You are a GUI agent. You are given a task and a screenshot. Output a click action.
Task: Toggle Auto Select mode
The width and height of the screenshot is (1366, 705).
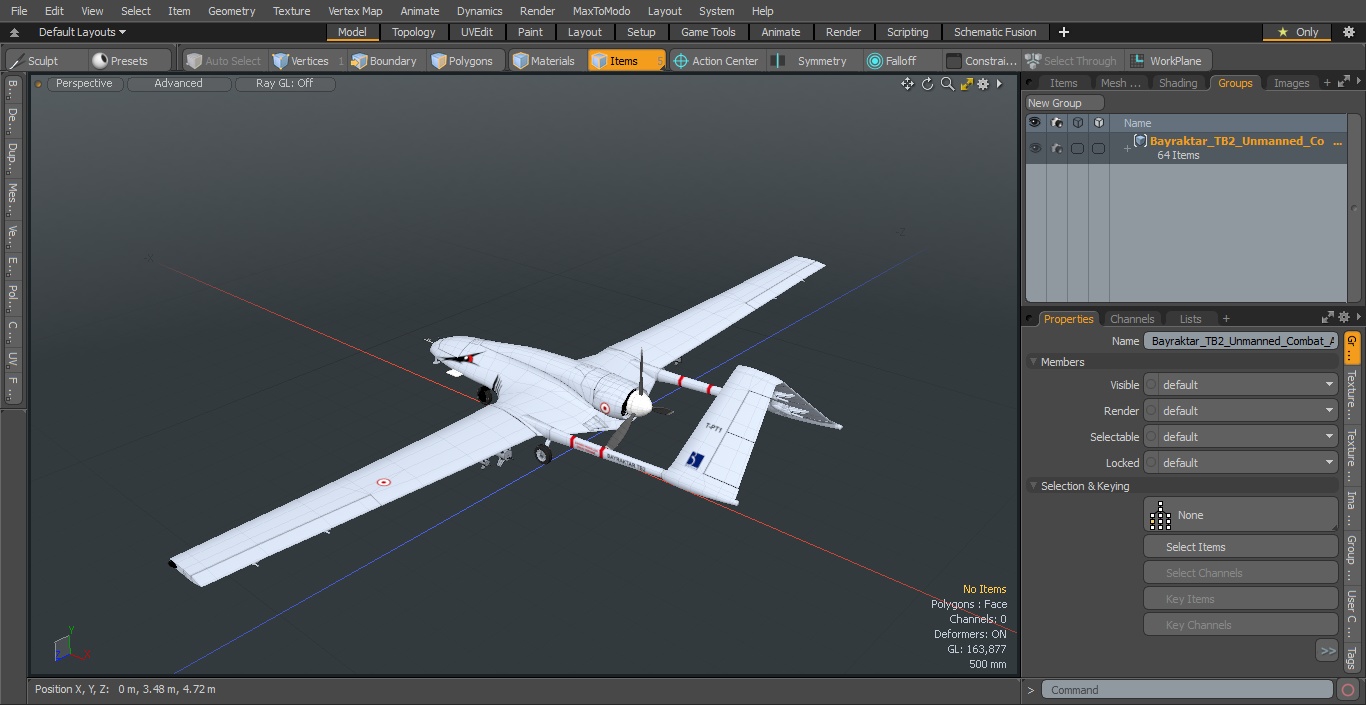click(x=223, y=61)
